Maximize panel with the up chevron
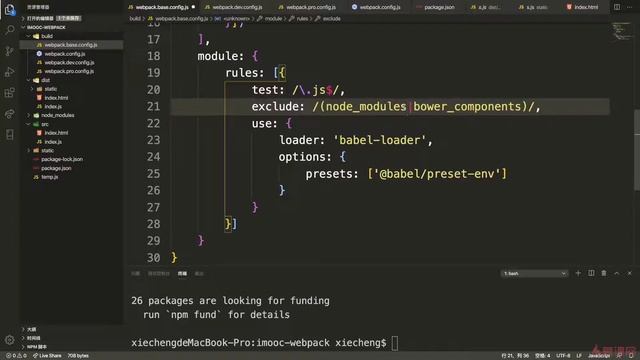 616,273
